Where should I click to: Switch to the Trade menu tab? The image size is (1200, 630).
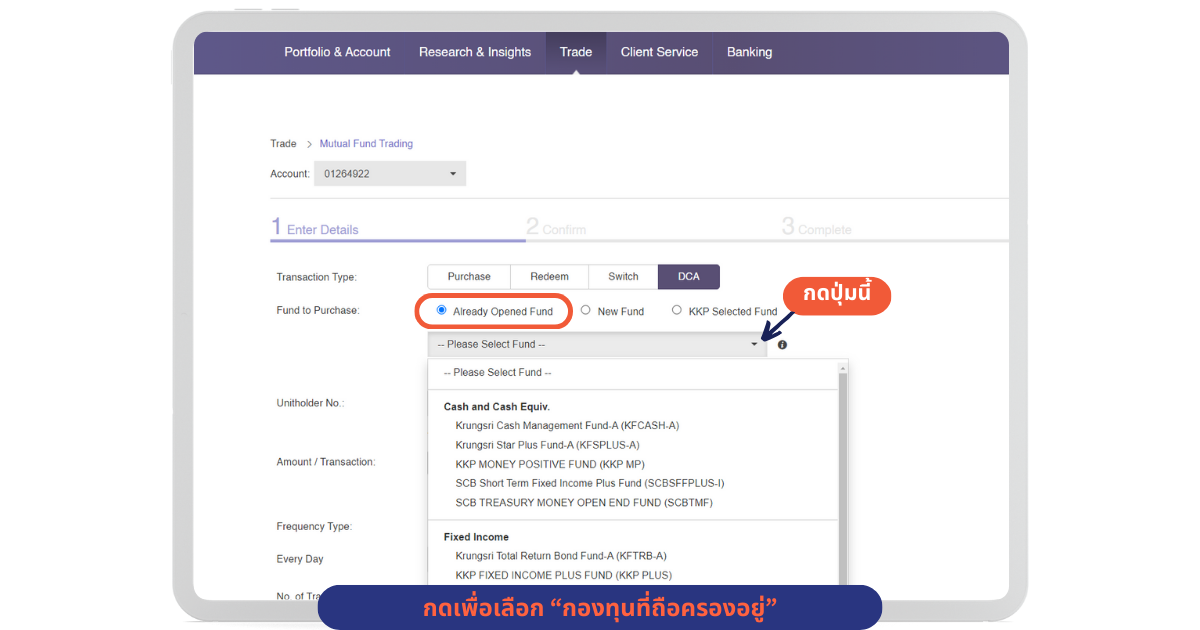click(x=576, y=52)
